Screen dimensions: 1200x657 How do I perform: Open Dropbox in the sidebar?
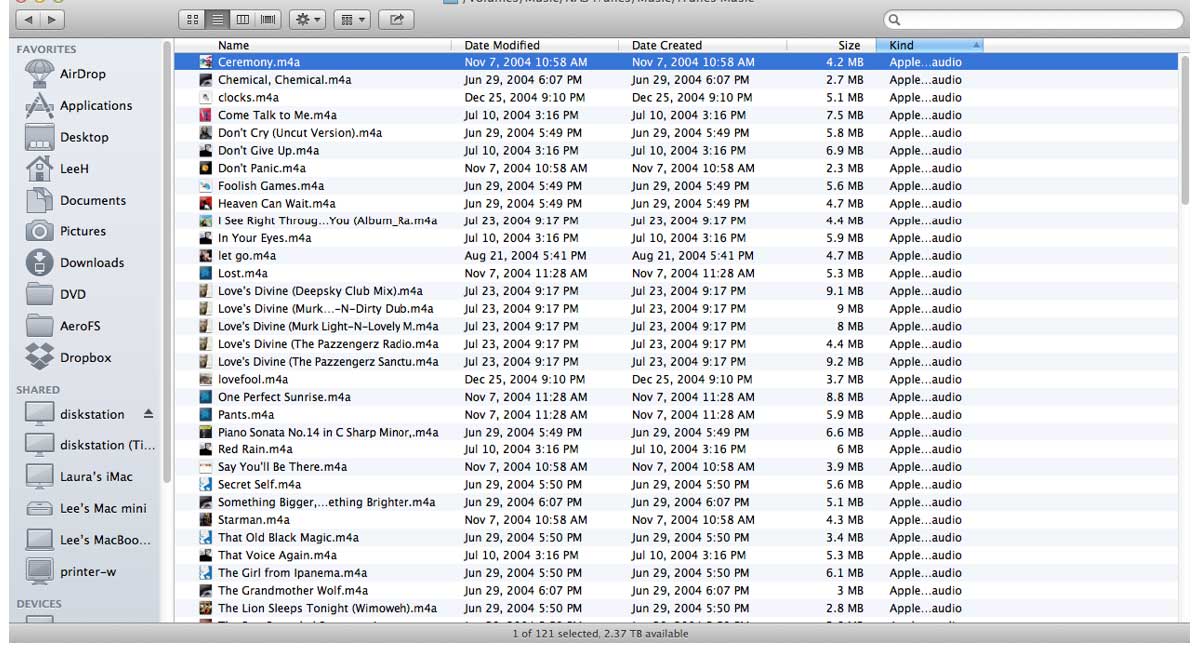88,357
